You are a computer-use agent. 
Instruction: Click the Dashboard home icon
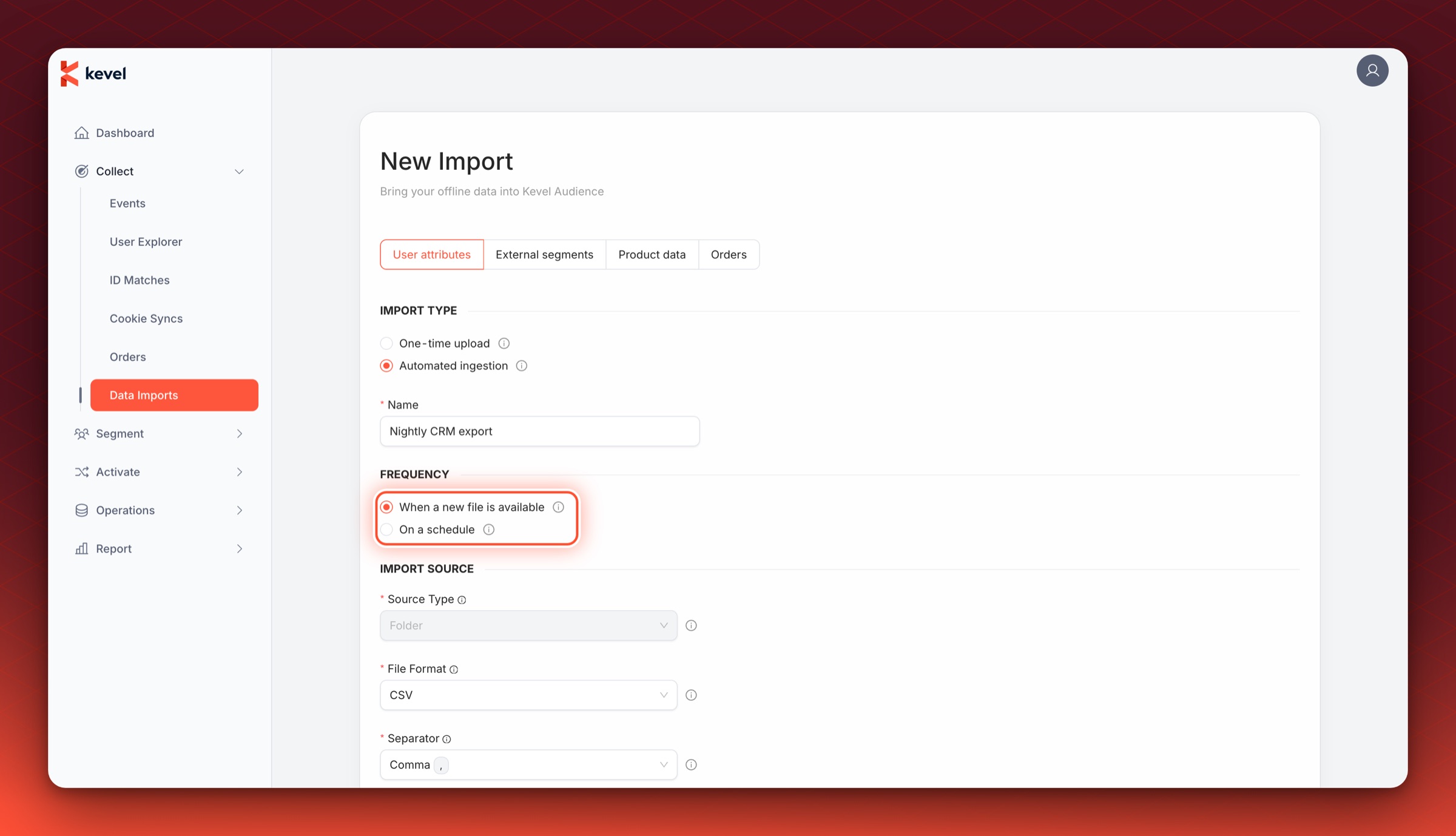[81, 133]
